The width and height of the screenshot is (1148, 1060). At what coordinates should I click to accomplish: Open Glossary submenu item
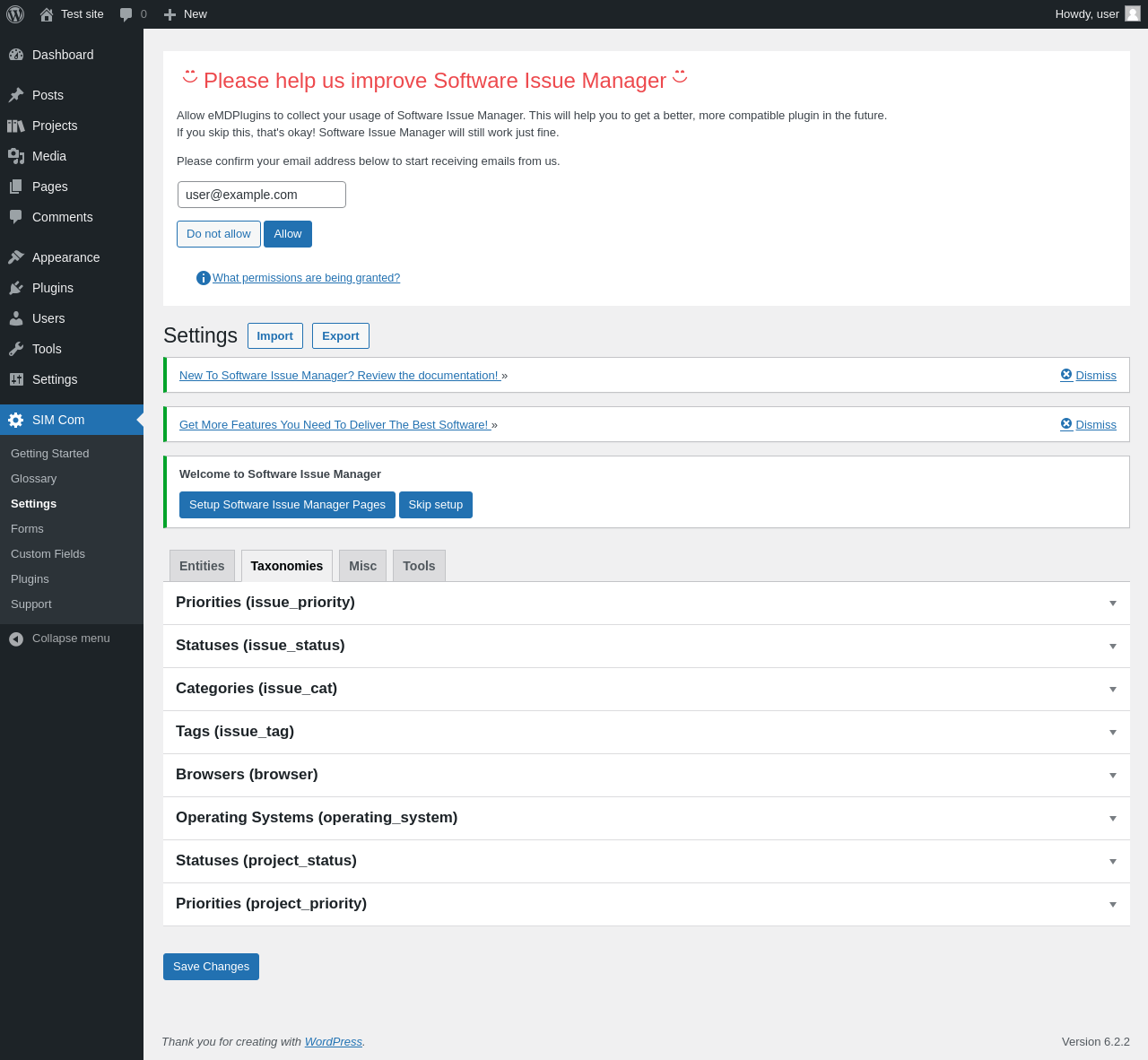tap(33, 479)
